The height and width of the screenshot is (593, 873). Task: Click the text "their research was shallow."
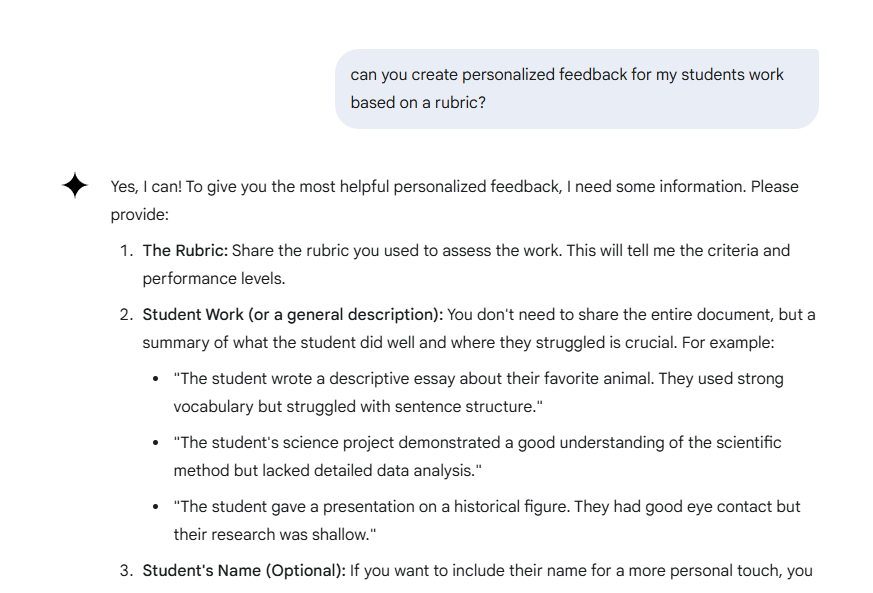pos(275,535)
